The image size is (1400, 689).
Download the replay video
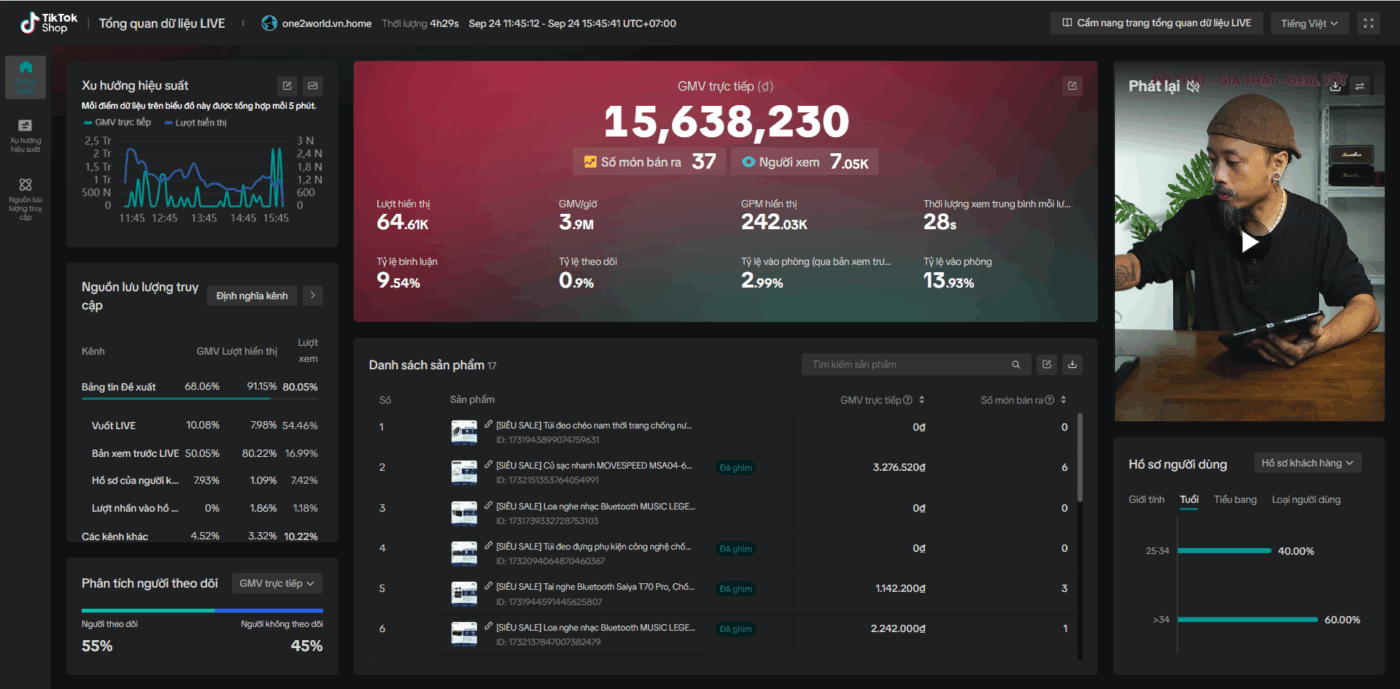[1335, 86]
